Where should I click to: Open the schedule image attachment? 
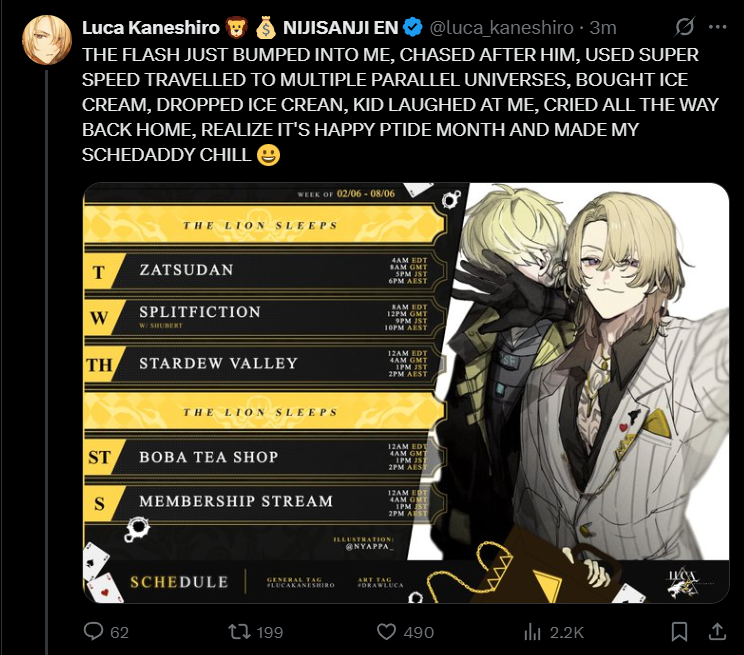tap(406, 393)
